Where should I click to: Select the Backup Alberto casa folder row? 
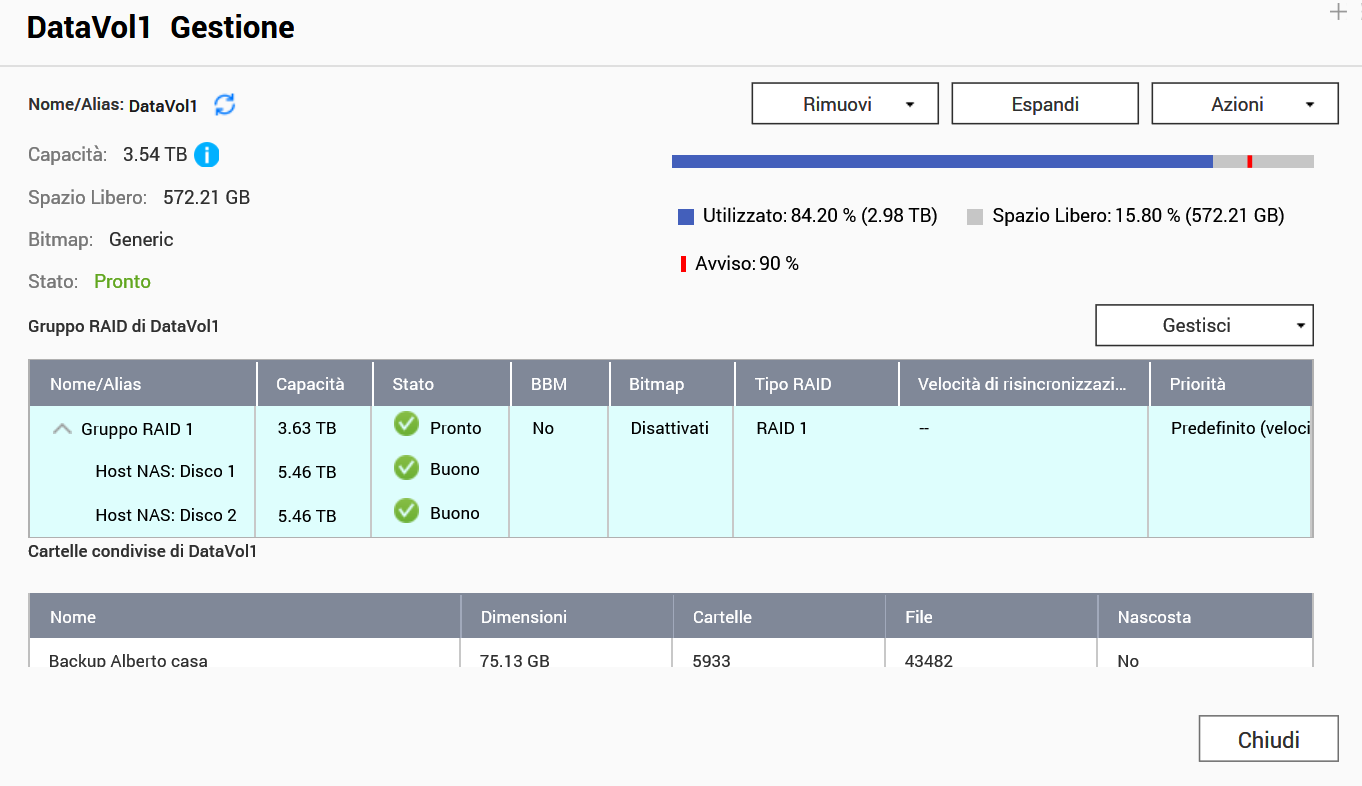tap(128, 659)
